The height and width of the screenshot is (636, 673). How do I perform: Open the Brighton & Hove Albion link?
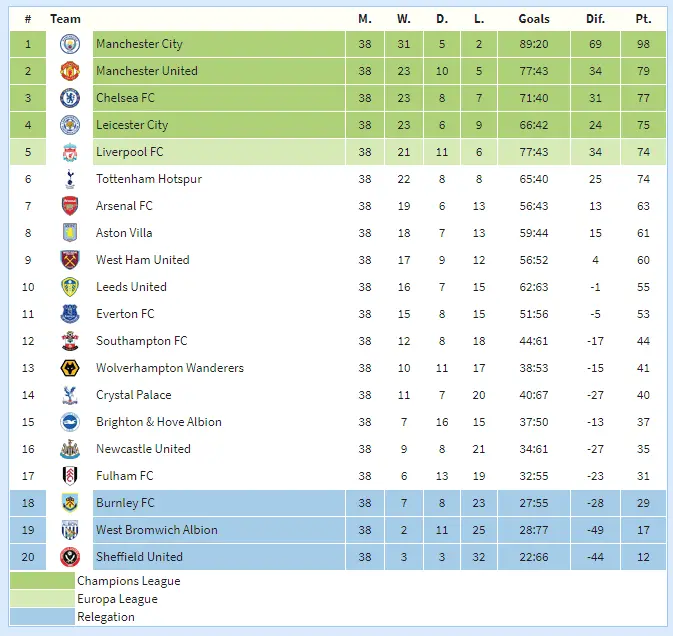(158, 422)
